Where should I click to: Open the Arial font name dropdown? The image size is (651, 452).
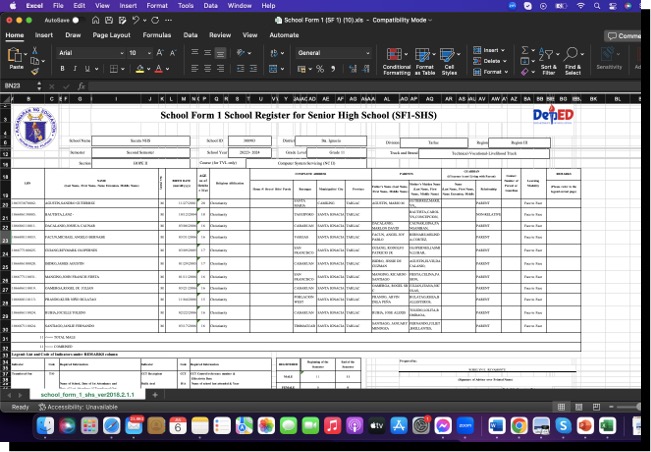click(122, 53)
